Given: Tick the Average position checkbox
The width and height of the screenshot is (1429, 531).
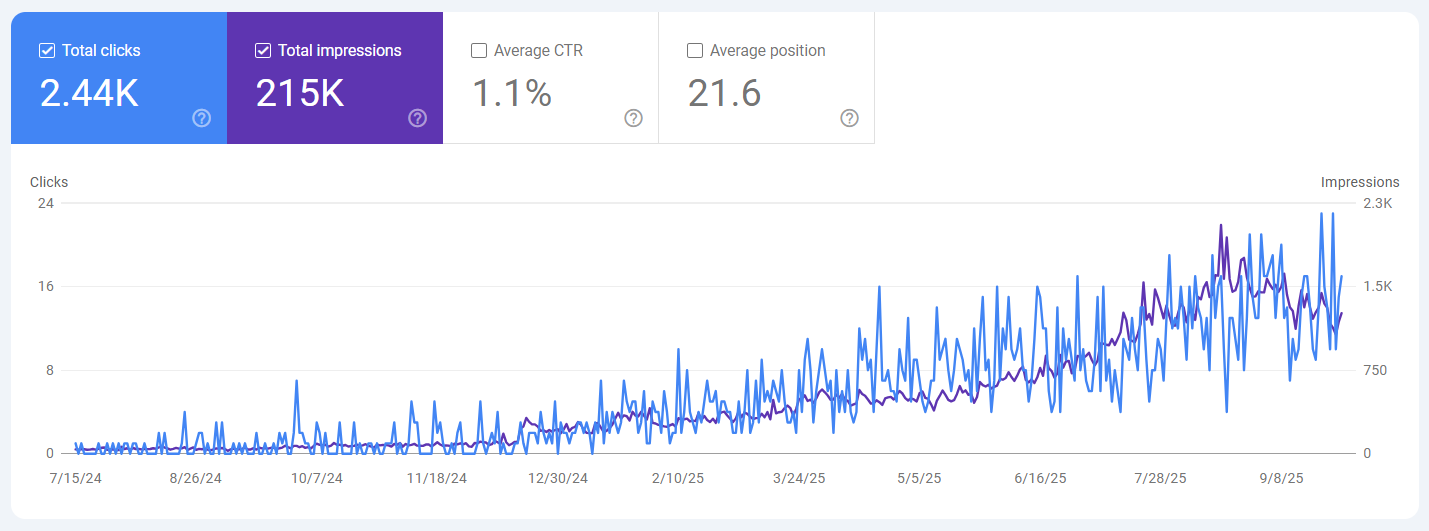Looking at the screenshot, I should pos(695,51).
